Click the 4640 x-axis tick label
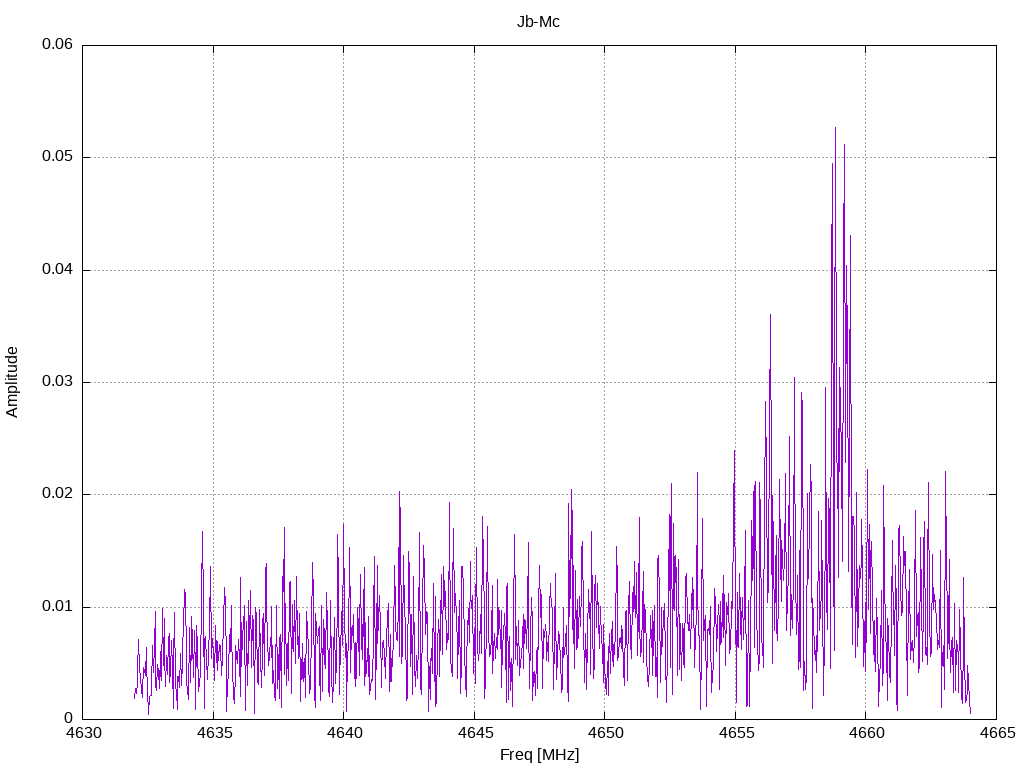Image resolution: width=1024 pixels, height=768 pixels. (345, 733)
